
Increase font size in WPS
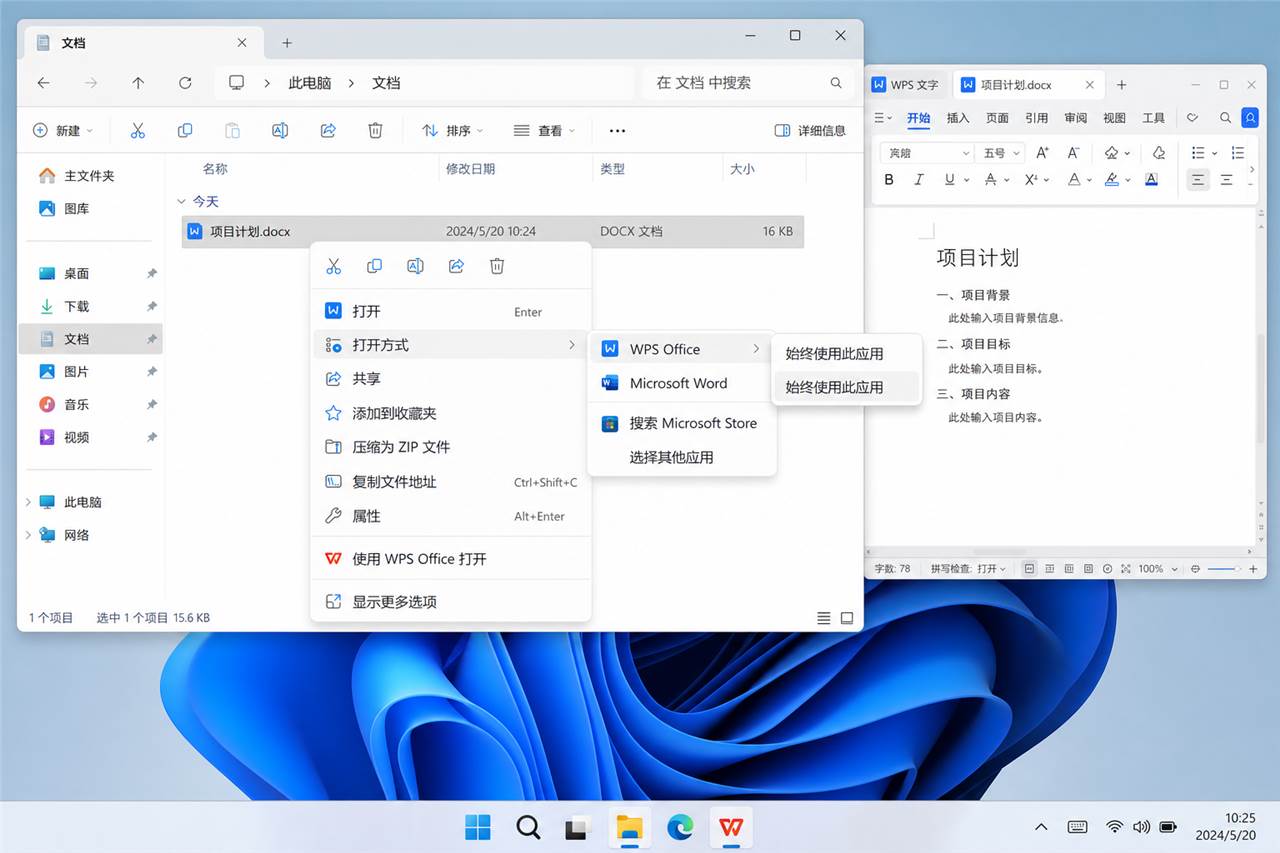(x=1042, y=153)
